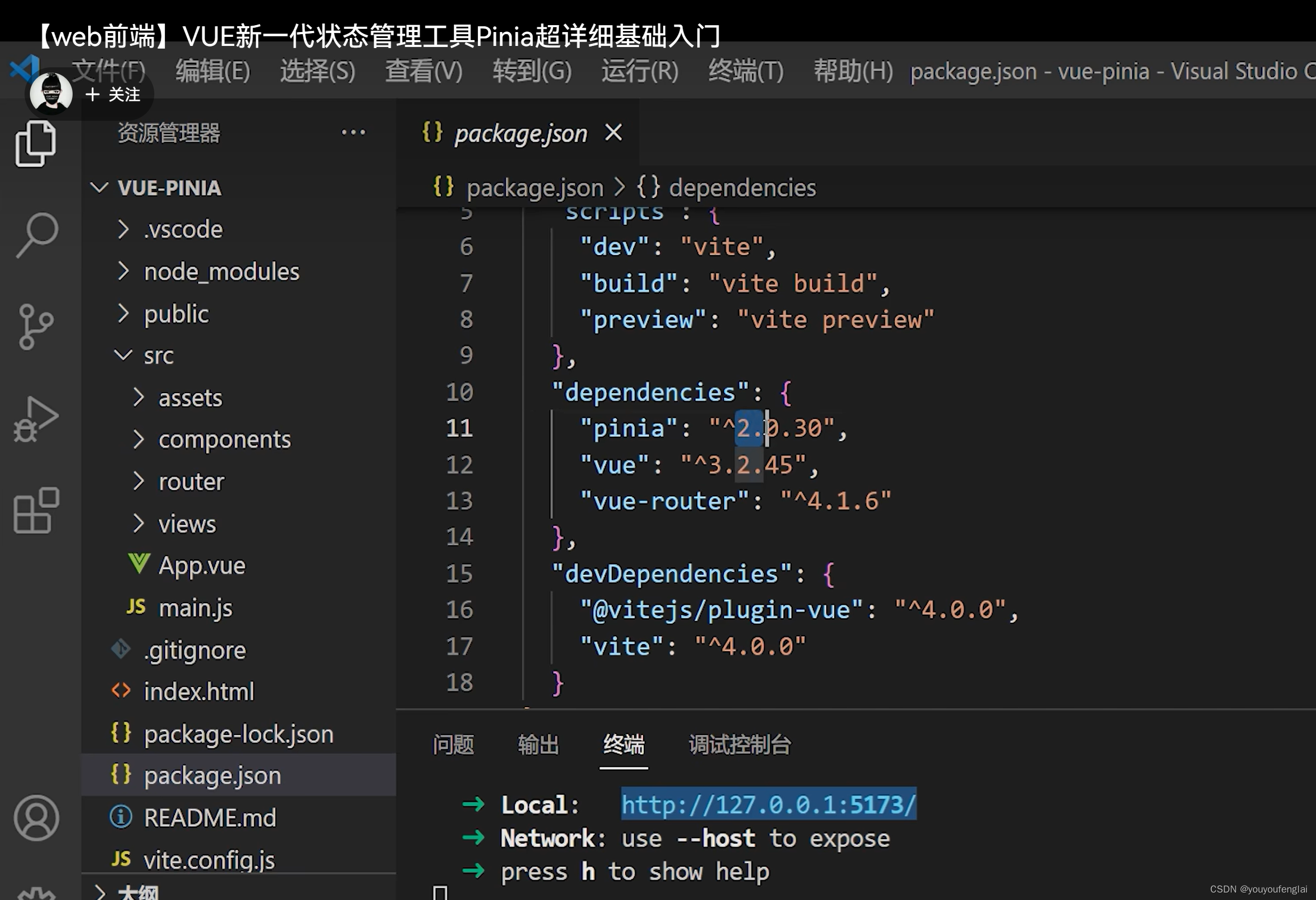Select package.json in the explorer
Image resolution: width=1316 pixels, height=900 pixels.
pyautogui.click(x=239, y=776)
